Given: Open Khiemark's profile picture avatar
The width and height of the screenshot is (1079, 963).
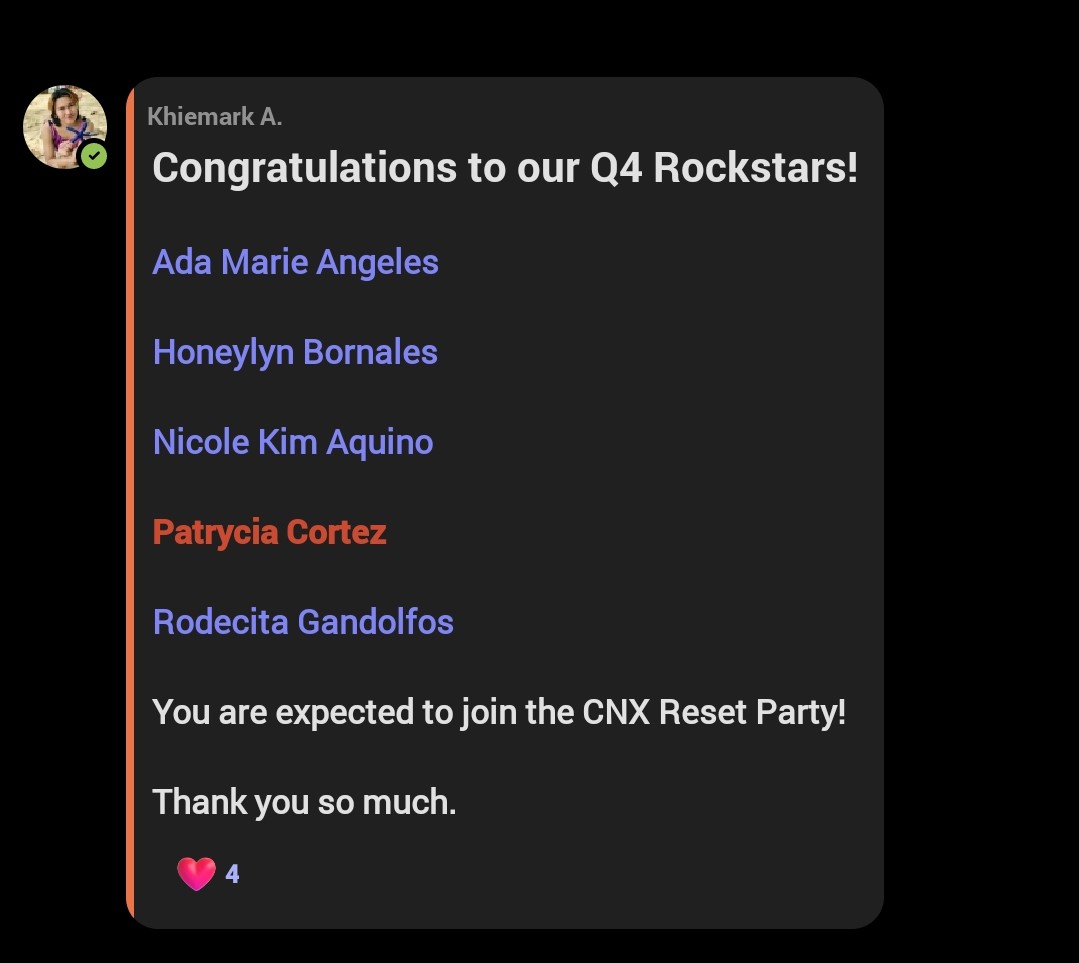Looking at the screenshot, I should coord(62,124).
